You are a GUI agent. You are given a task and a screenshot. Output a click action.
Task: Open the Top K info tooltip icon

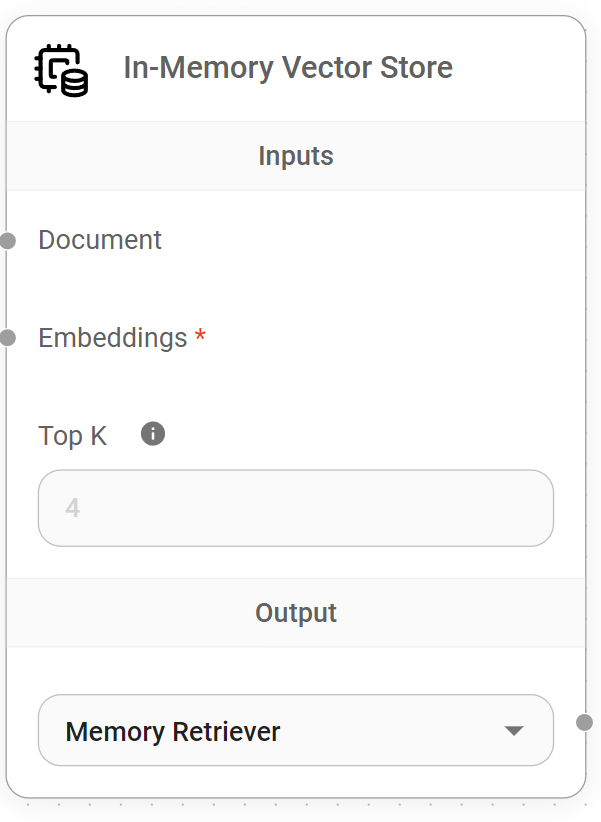tap(153, 434)
